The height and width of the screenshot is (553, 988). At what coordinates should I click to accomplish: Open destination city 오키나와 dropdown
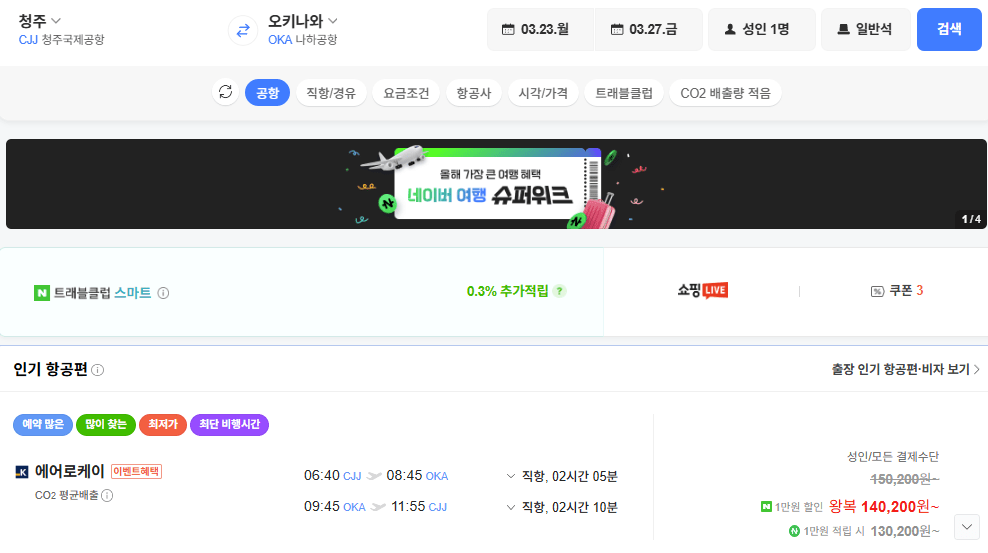pos(303,21)
